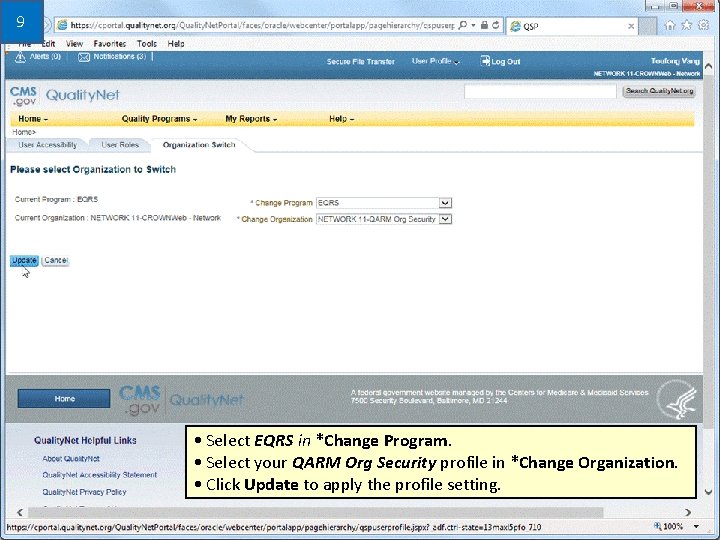
Task: Click the Home breadcrumb link
Action: (22, 132)
